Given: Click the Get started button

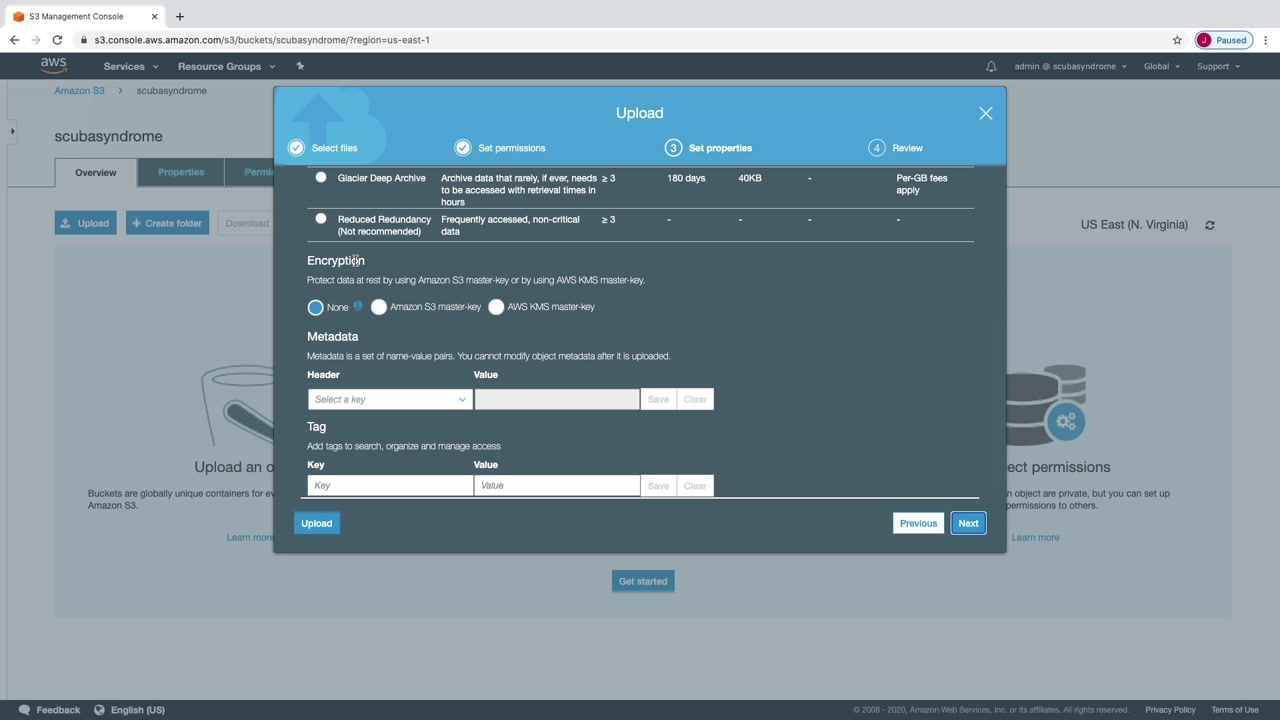Looking at the screenshot, I should pos(643,581).
